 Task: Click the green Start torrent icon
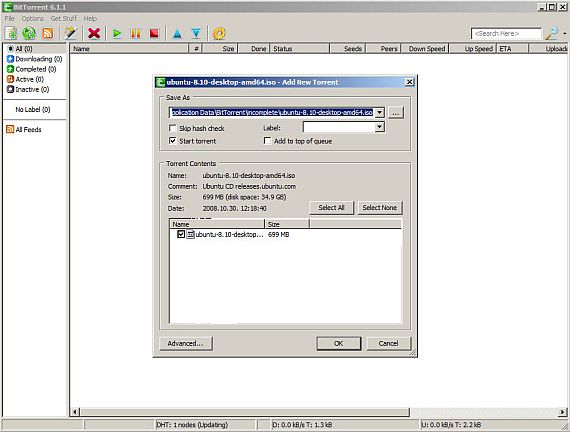tap(117, 33)
